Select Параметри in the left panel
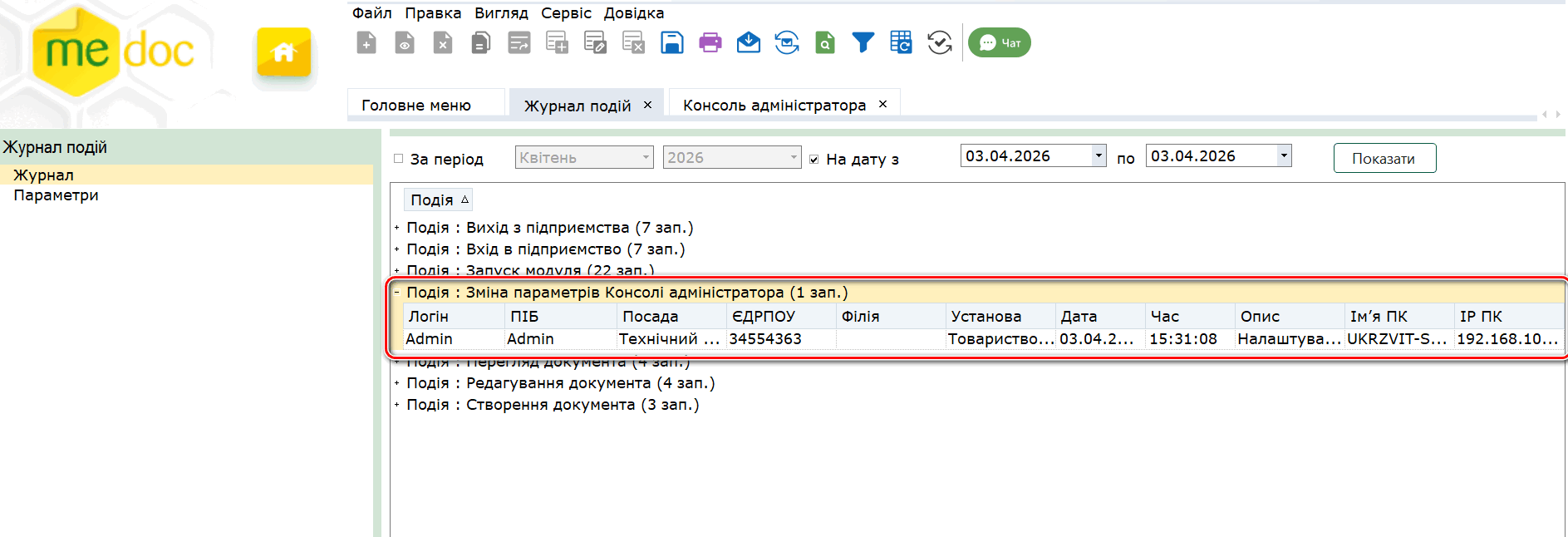The image size is (1568, 537). coord(56,195)
